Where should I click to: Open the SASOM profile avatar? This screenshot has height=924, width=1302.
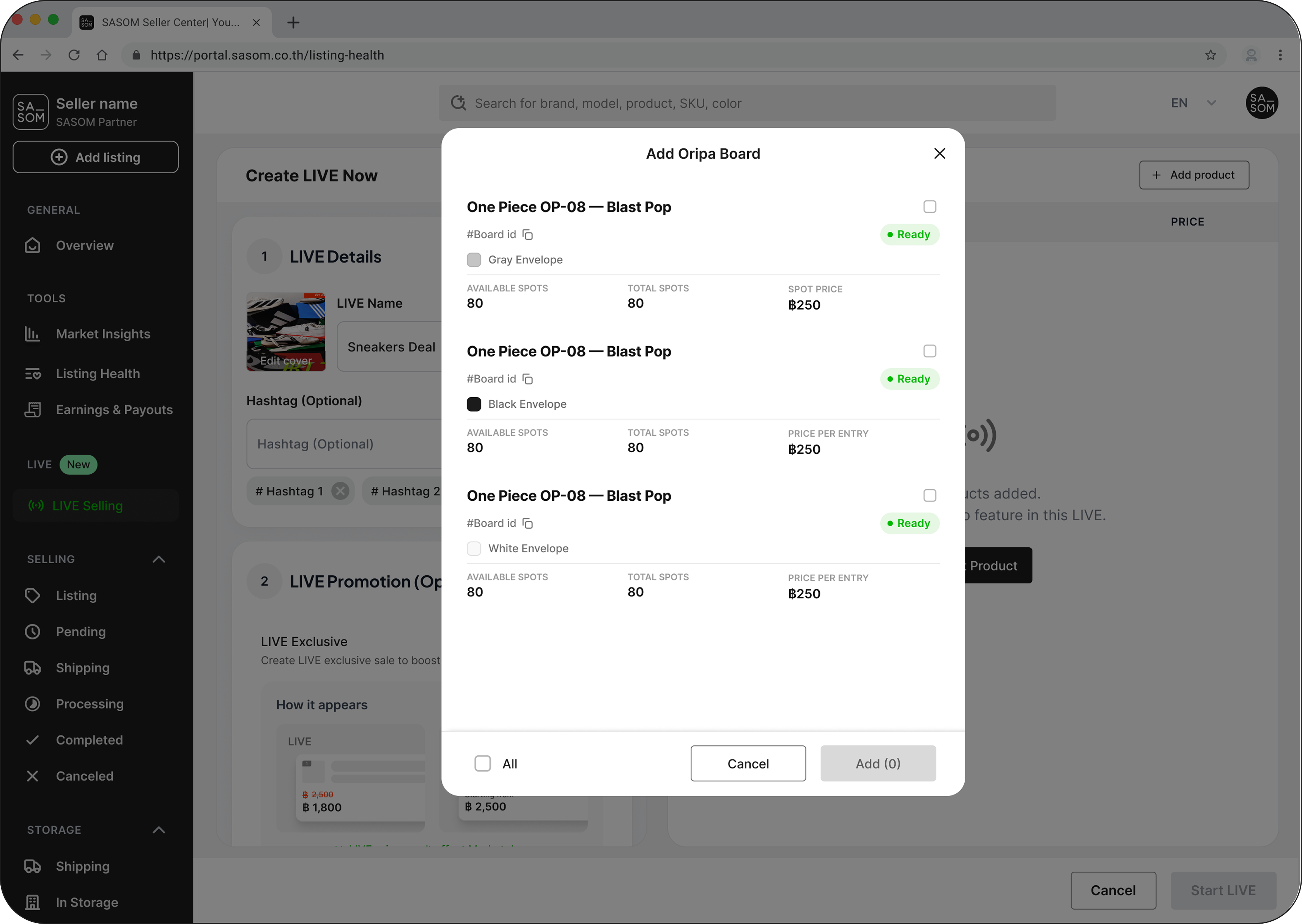(1262, 103)
